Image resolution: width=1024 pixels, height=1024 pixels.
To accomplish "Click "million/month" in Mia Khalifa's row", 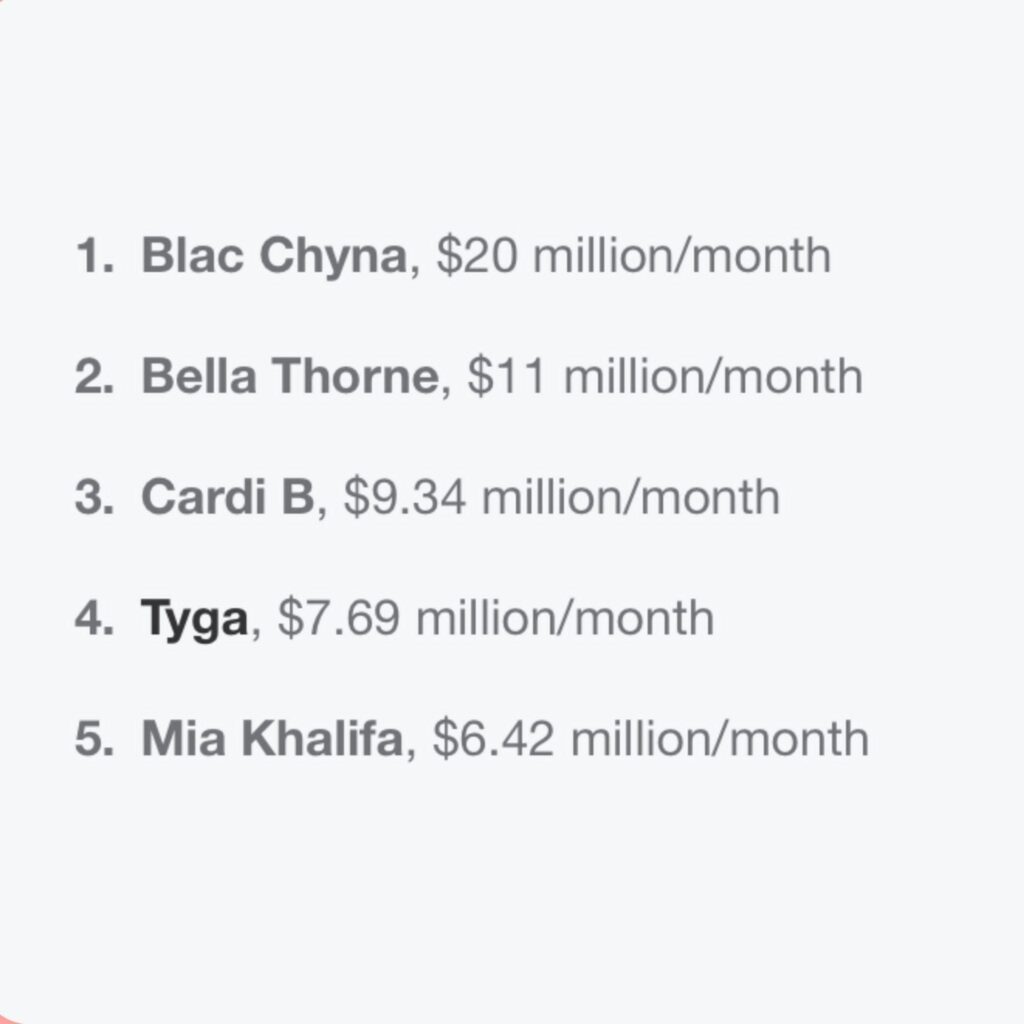I will click(719, 739).
